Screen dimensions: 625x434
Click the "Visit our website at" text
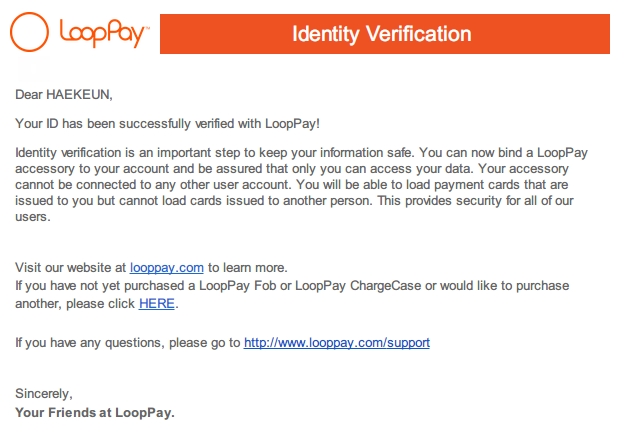71,267
